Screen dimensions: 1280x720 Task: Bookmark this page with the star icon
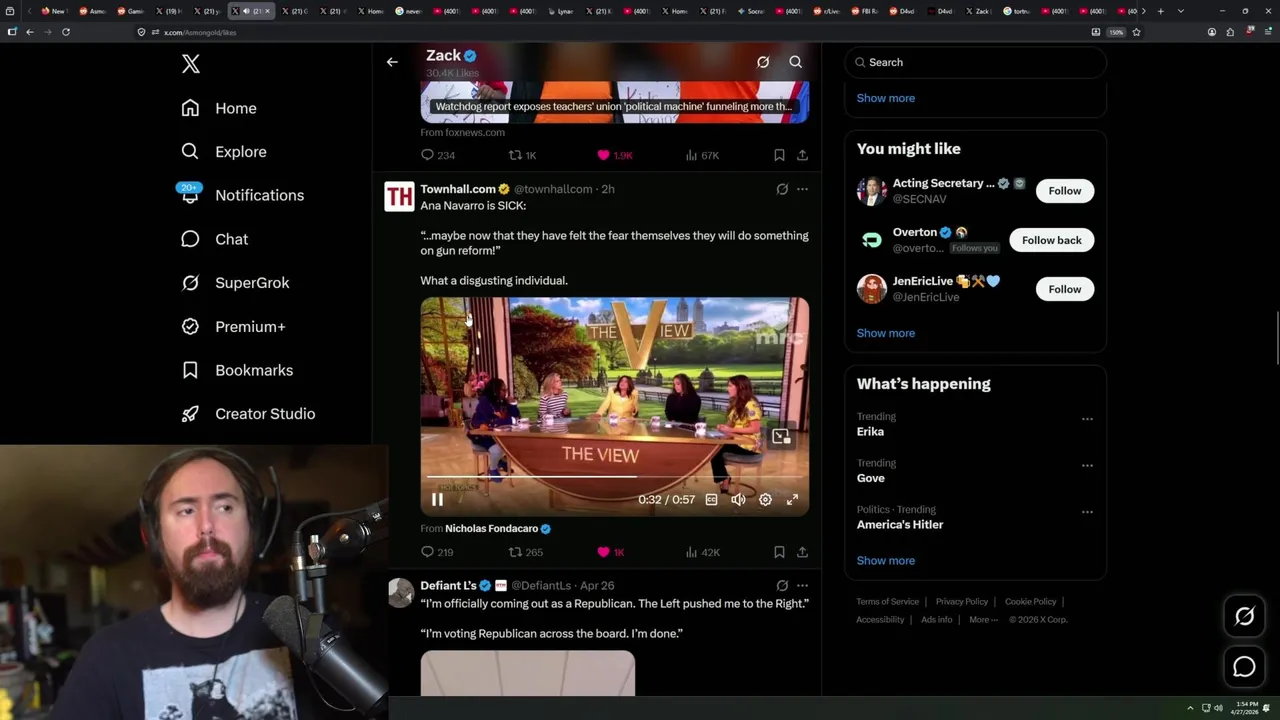pos(1136,32)
